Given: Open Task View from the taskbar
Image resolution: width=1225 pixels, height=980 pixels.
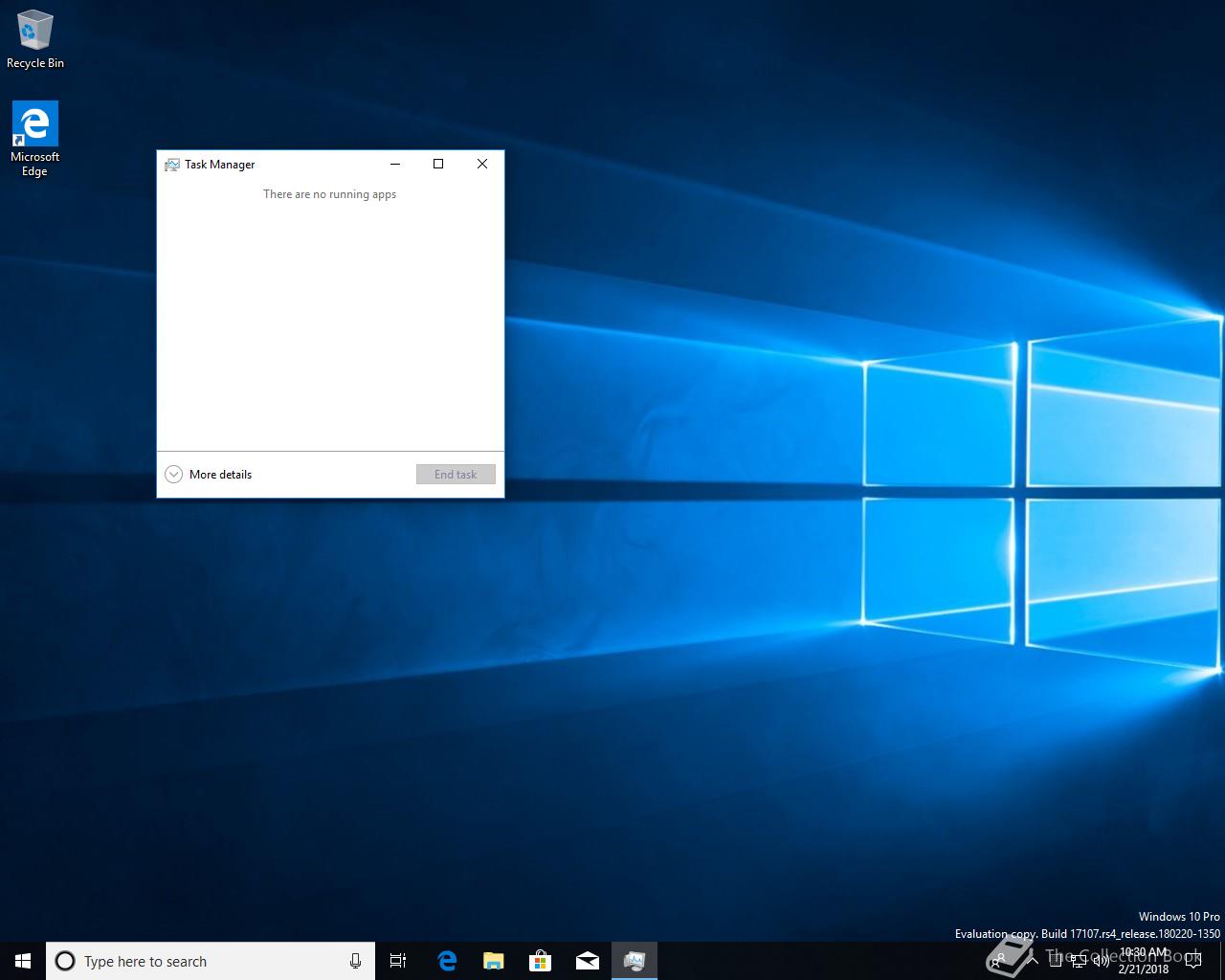Looking at the screenshot, I should coord(398,961).
